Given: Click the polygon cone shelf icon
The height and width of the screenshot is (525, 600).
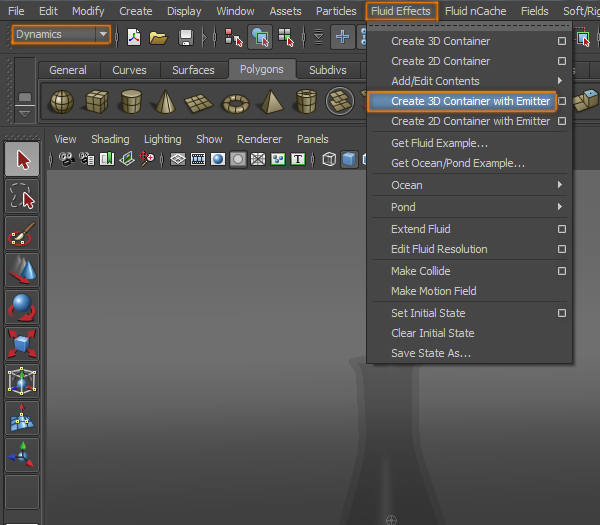Looking at the screenshot, I should coord(166,102).
